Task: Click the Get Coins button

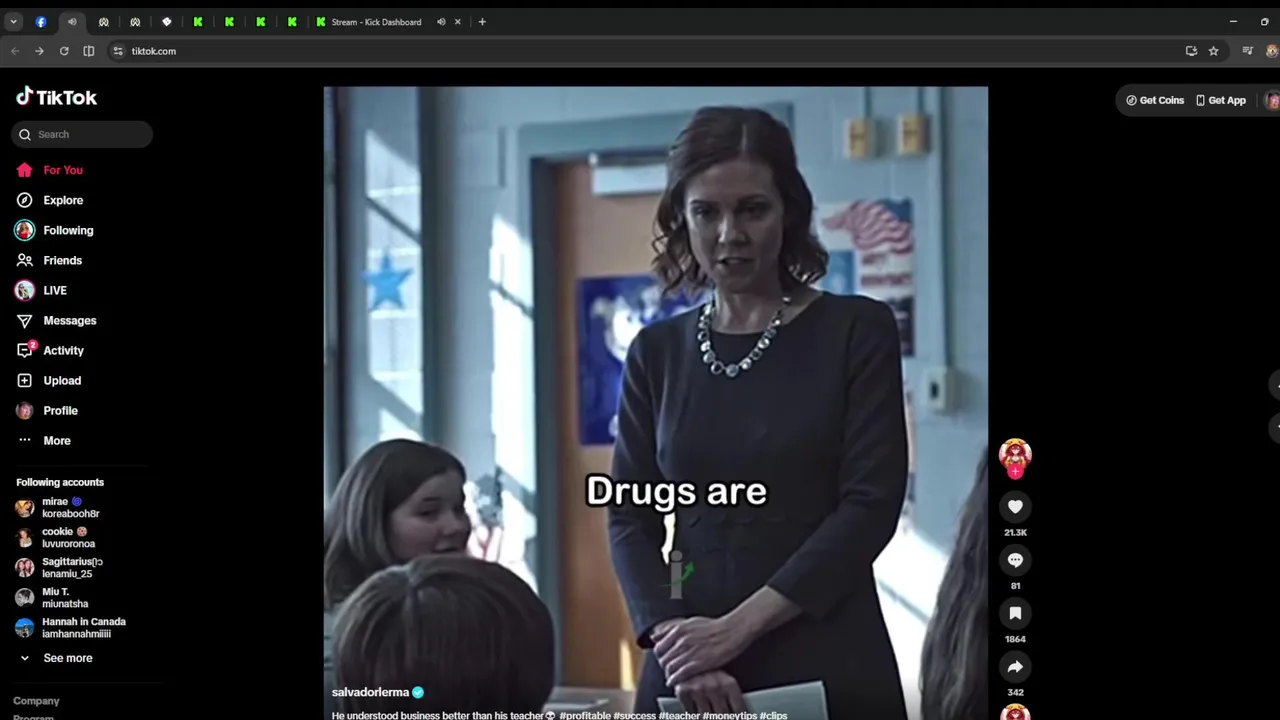Action: click(x=1155, y=100)
